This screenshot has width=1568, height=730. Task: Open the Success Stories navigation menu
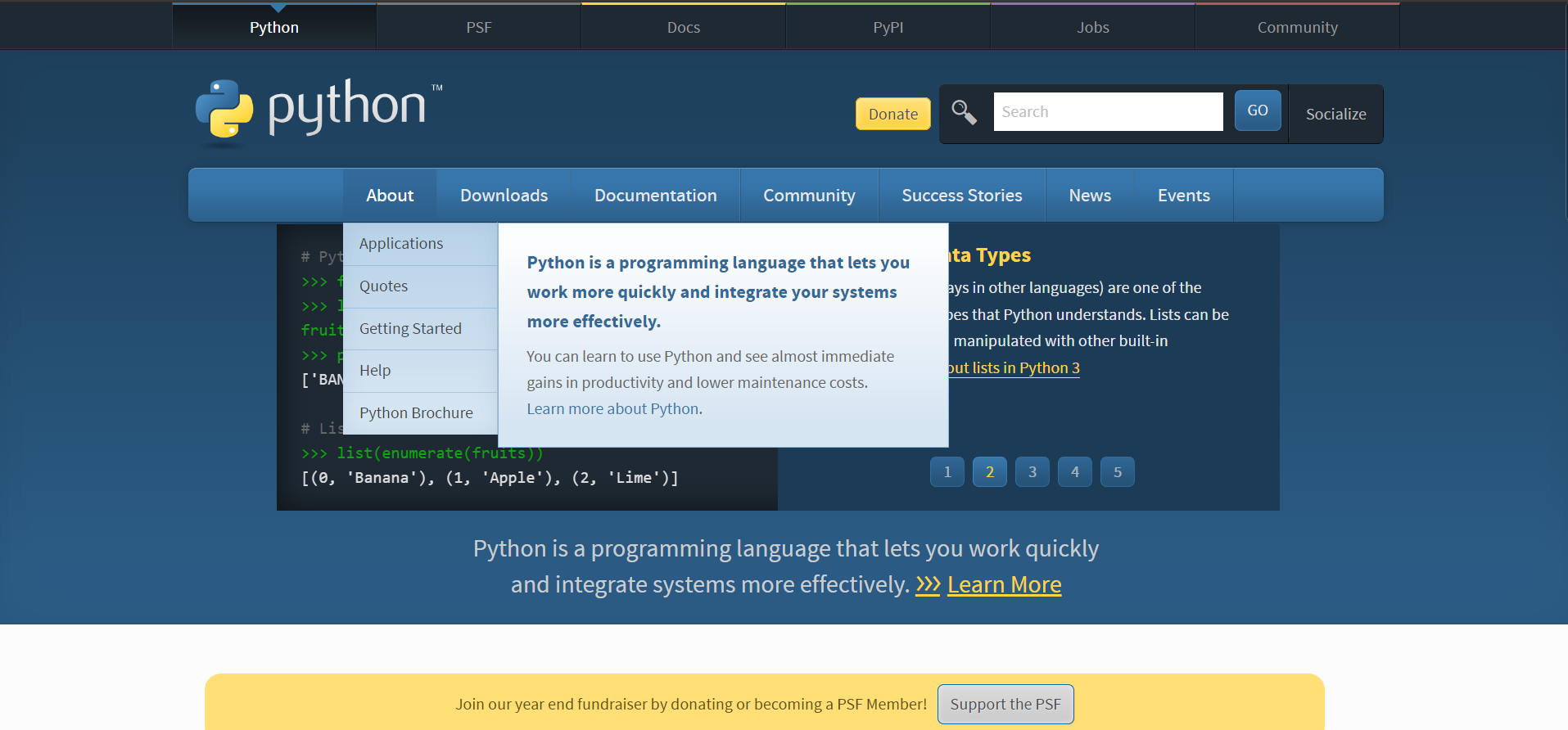(962, 195)
